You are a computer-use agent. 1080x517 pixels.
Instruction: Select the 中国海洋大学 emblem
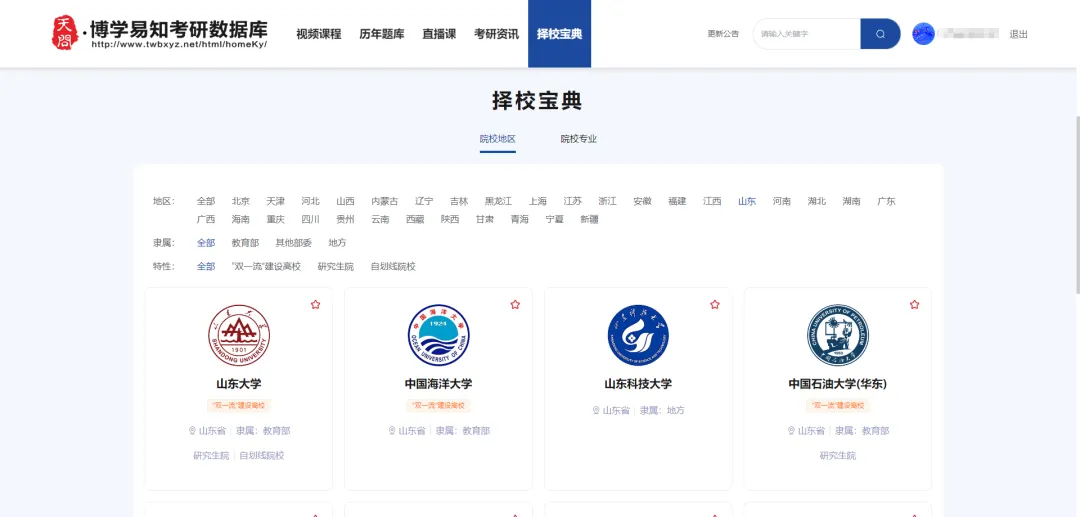click(x=438, y=336)
